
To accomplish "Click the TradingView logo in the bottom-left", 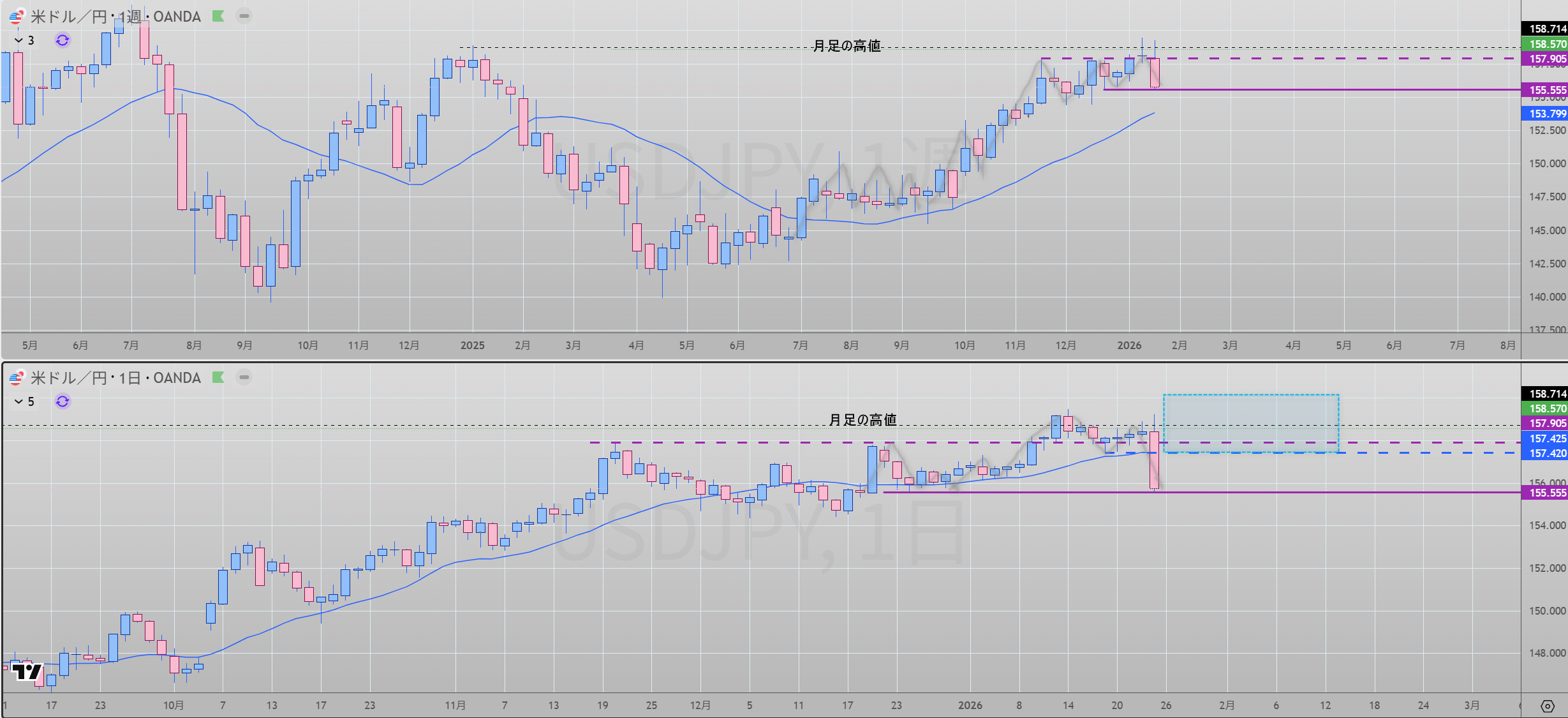I will pos(27,671).
